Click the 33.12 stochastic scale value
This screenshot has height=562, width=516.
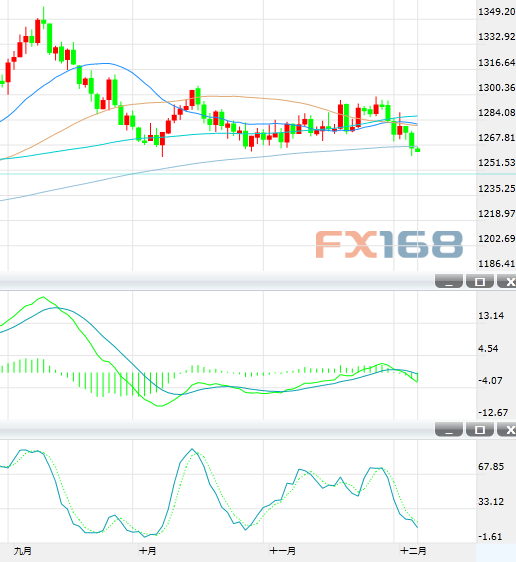491,501
